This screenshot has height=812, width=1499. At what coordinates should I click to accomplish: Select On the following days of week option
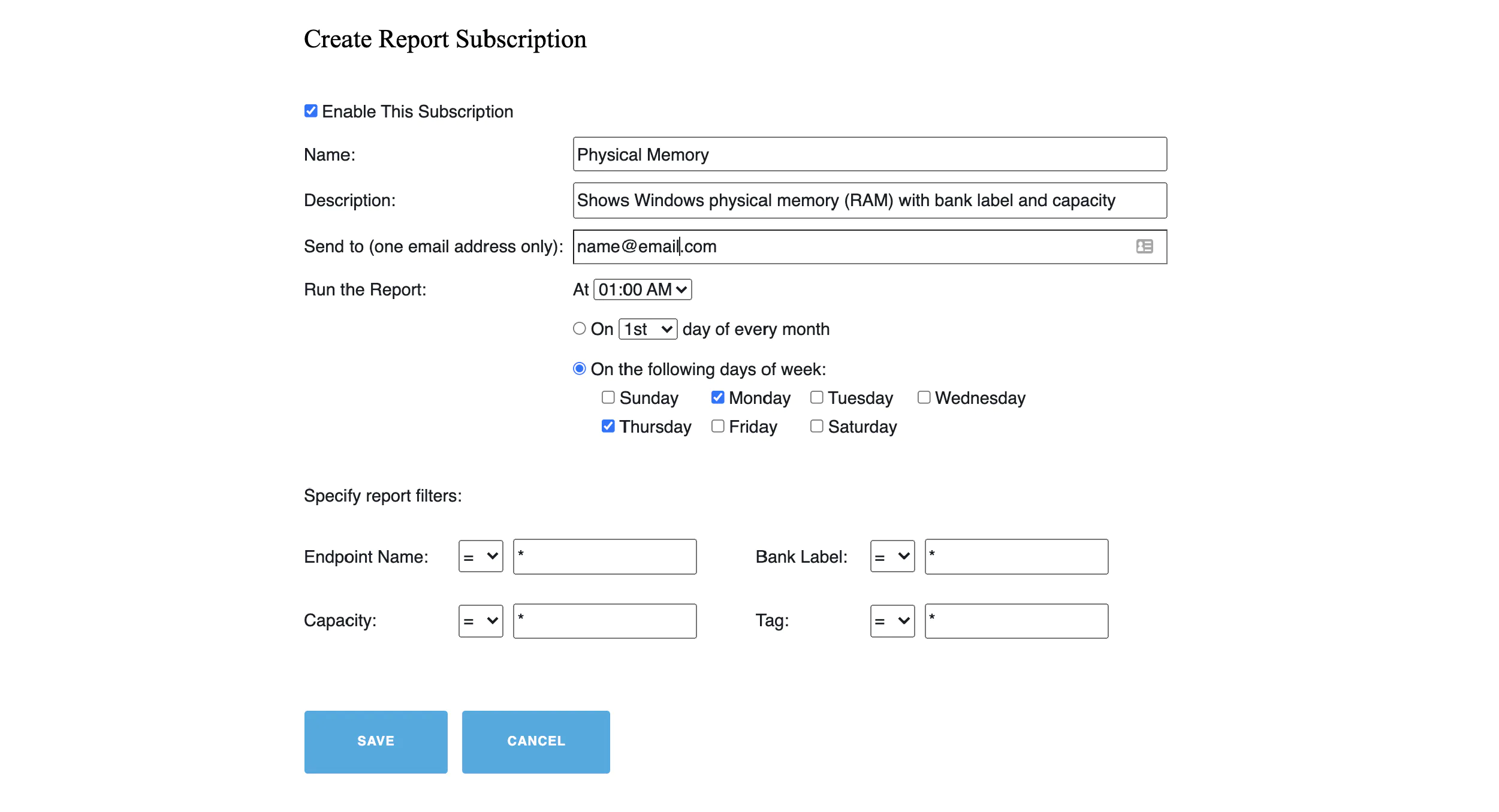(579, 369)
